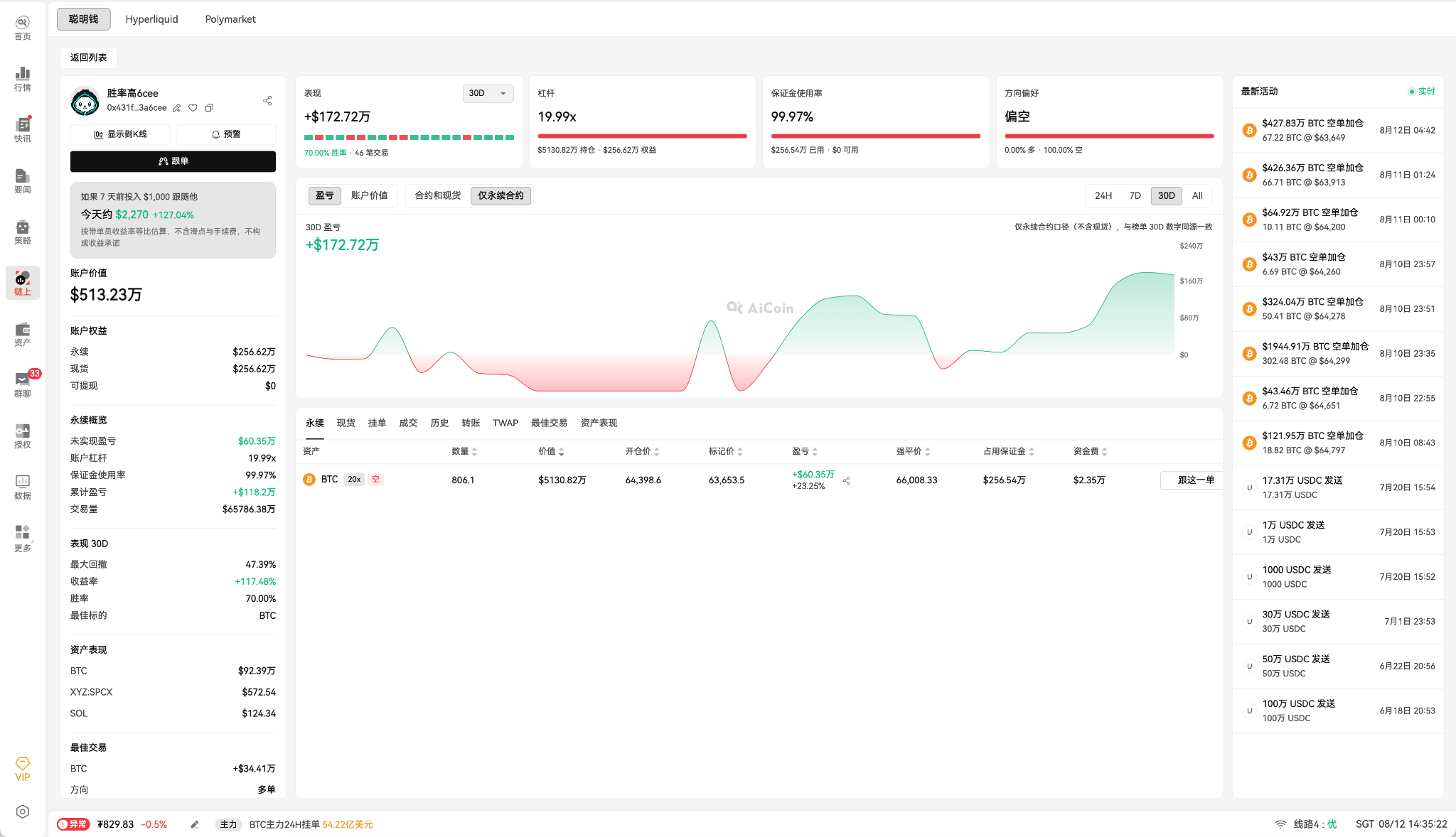Open the 30D performance period dropdown
Image resolution: width=1456 pixels, height=837 pixels.
(x=488, y=93)
